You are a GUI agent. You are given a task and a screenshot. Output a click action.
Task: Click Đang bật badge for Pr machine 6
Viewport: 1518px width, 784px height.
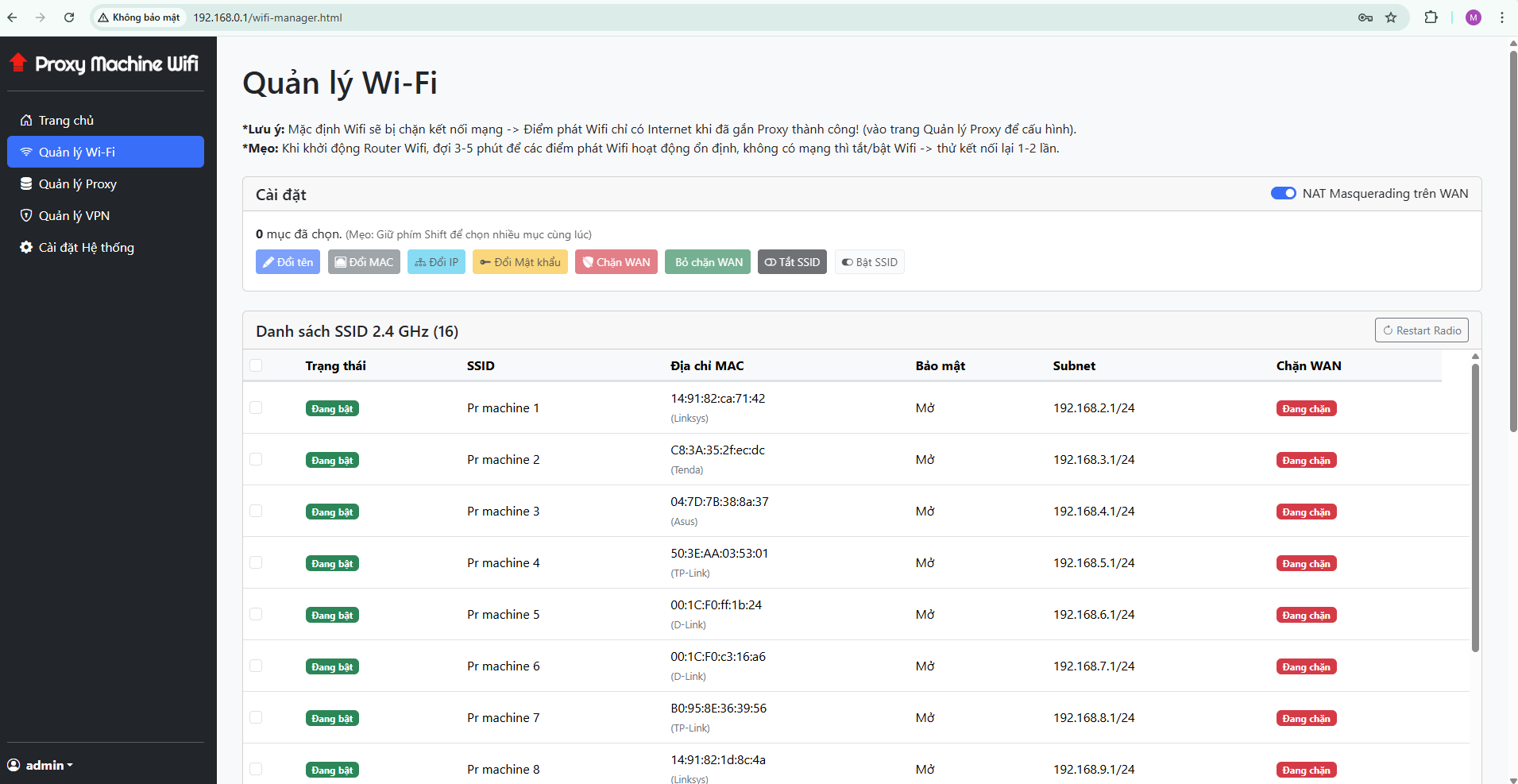[332, 666]
